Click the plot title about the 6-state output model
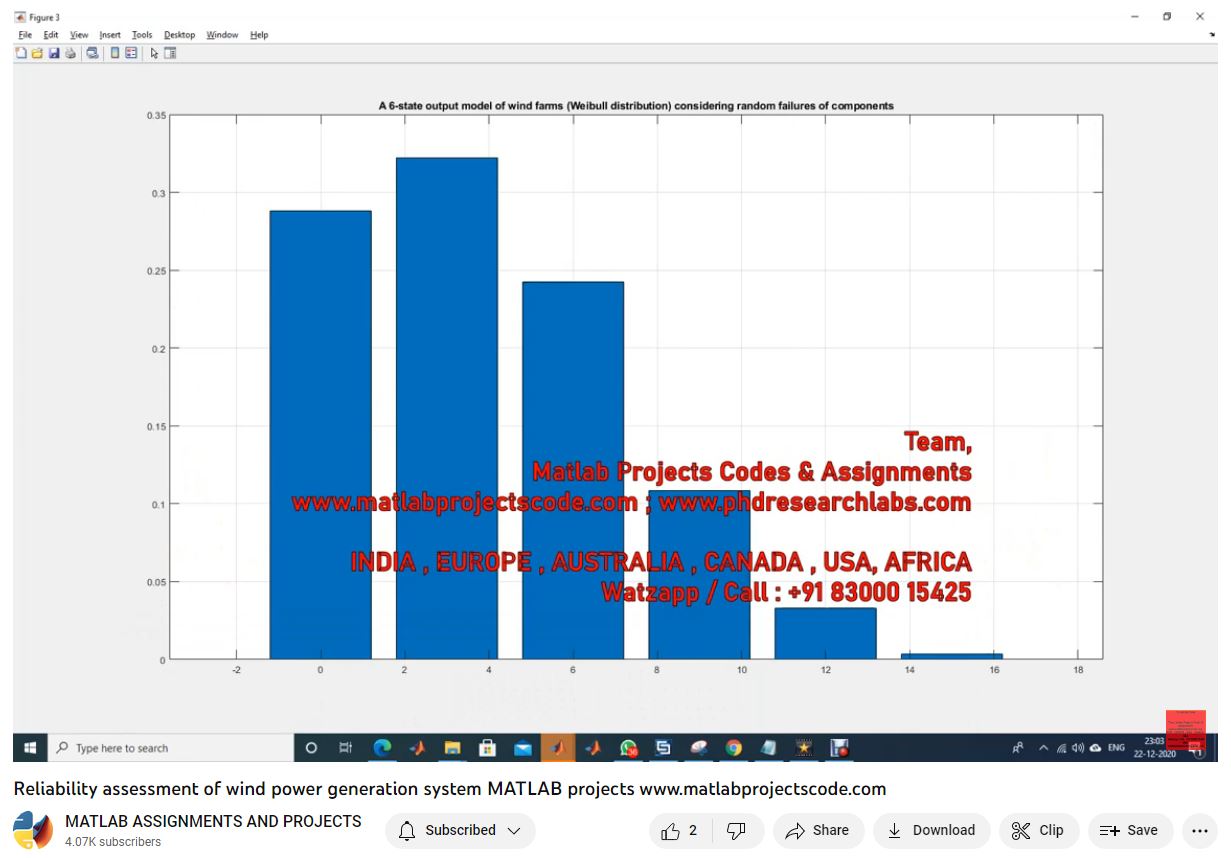This screenshot has height=858, width=1231. tap(636, 105)
